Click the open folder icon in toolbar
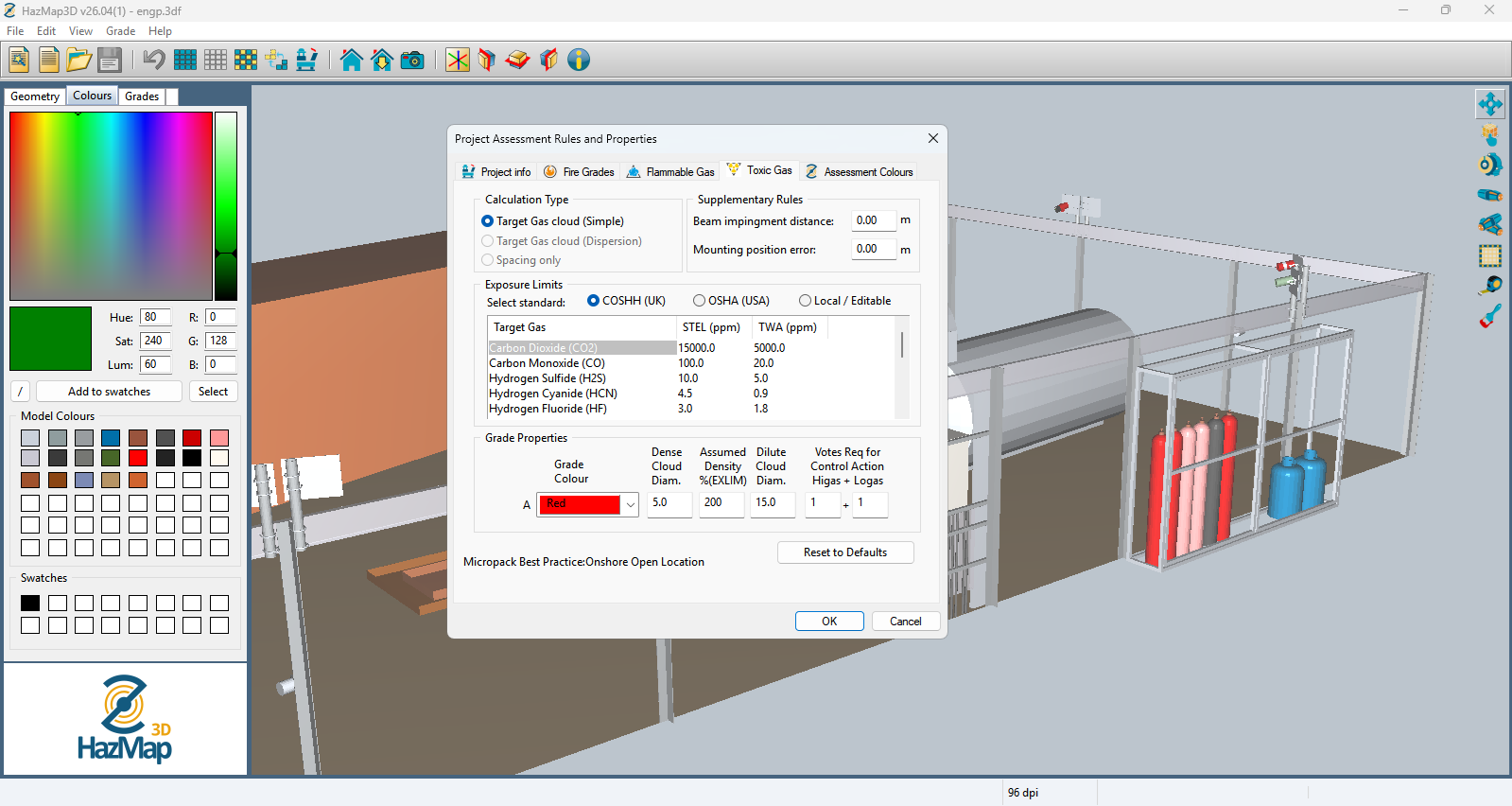This screenshot has height=806, width=1512. click(79, 60)
